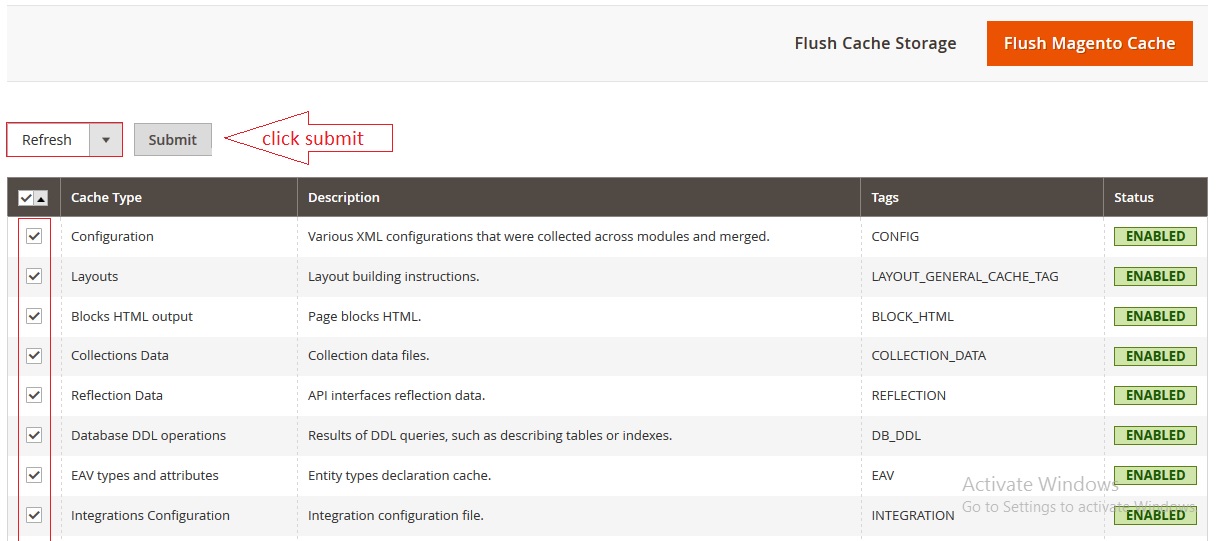Click the Refresh action select box
The image size is (1223, 541).
[x=48, y=140]
